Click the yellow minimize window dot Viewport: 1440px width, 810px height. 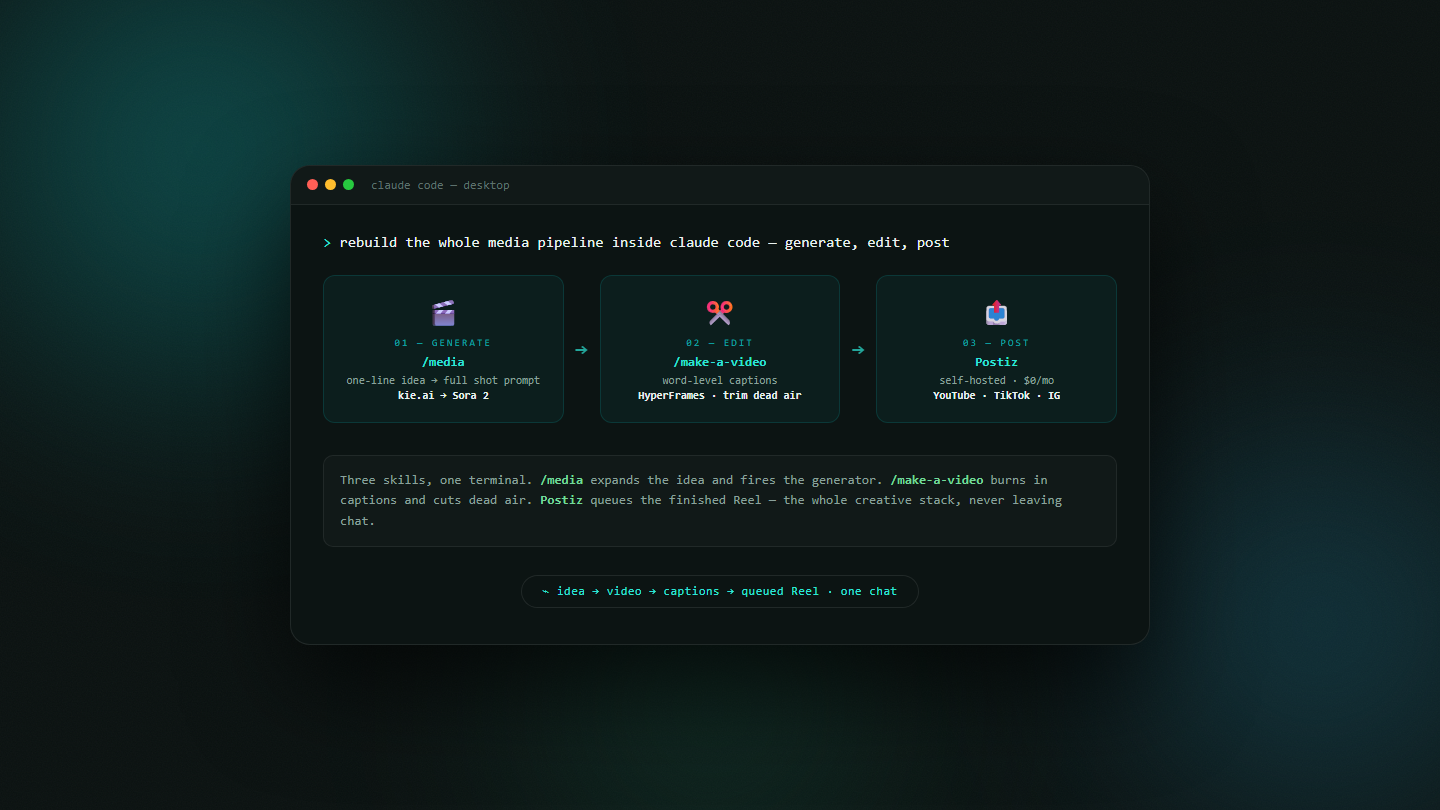331,185
